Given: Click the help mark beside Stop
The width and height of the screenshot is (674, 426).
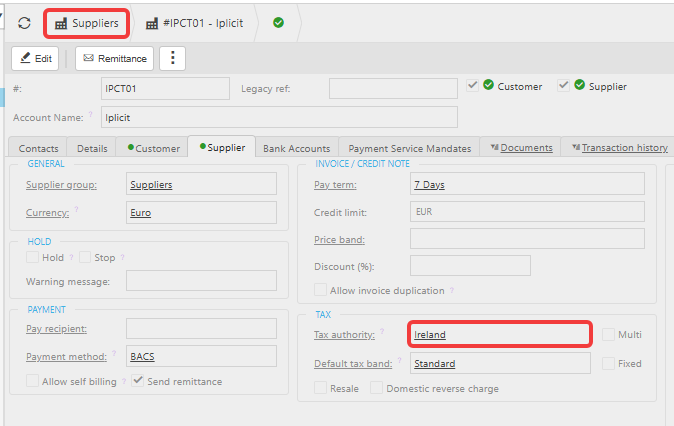Looking at the screenshot, I should pos(123,257).
